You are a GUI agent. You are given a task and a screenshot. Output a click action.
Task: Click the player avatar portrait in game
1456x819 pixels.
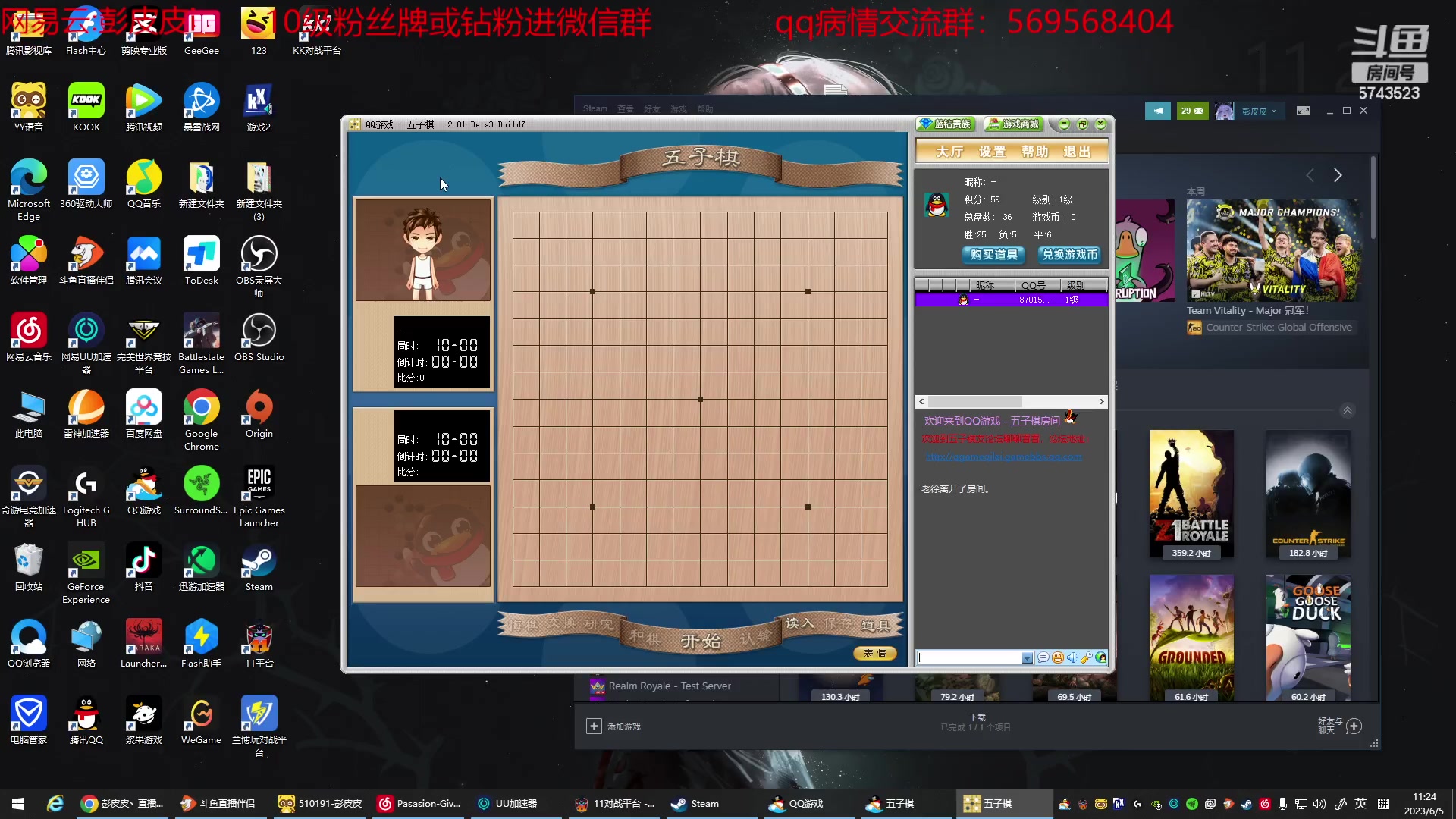pyautogui.click(x=423, y=250)
